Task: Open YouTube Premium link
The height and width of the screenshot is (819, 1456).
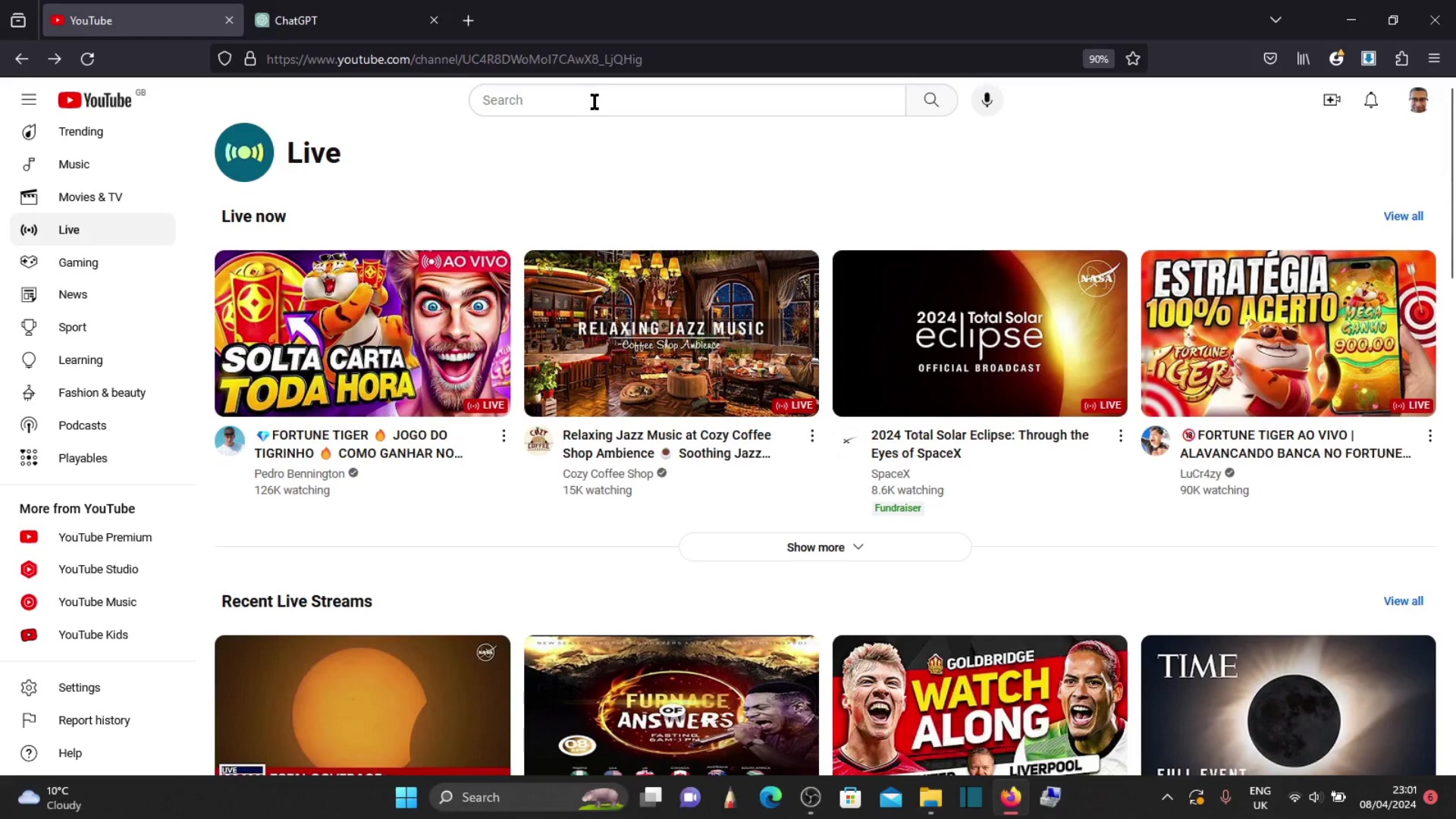Action: pyautogui.click(x=93, y=537)
